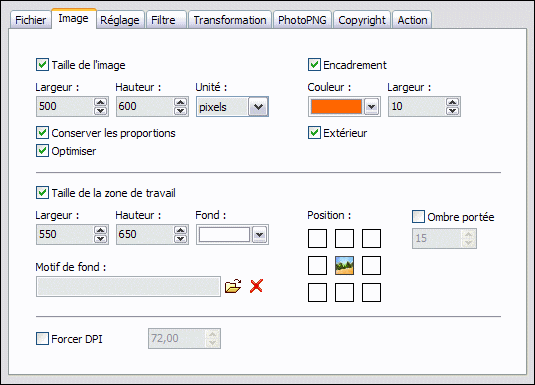Switch to the Copyright tab
The width and height of the screenshot is (535, 385).
coord(362,20)
